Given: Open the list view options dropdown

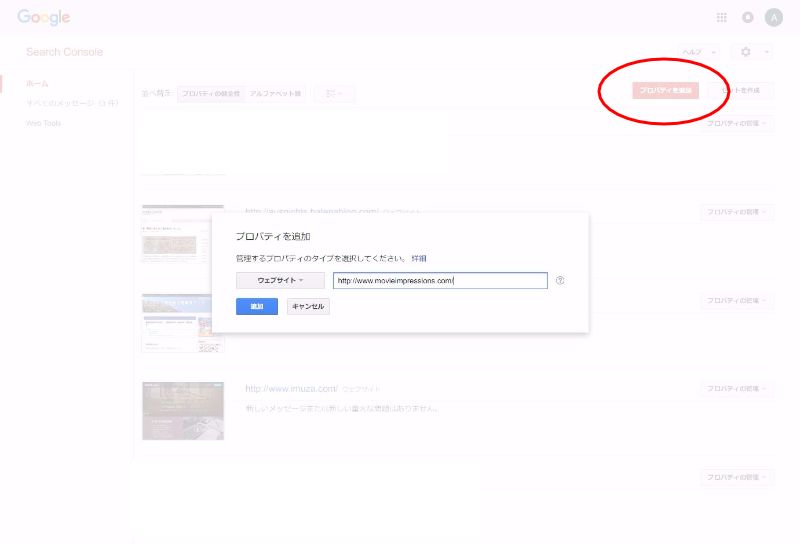Looking at the screenshot, I should [334, 93].
